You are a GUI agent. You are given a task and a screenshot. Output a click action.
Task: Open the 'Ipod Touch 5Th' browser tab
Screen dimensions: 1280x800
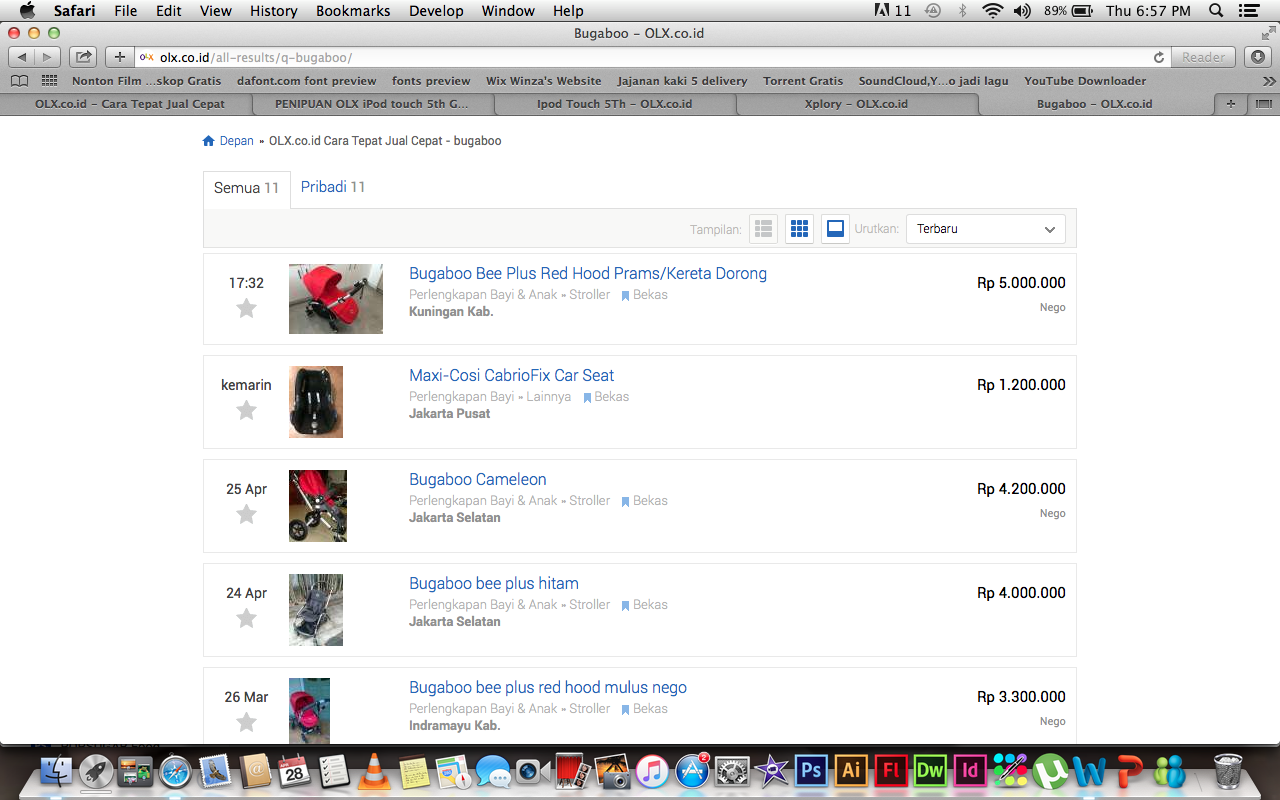point(614,104)
